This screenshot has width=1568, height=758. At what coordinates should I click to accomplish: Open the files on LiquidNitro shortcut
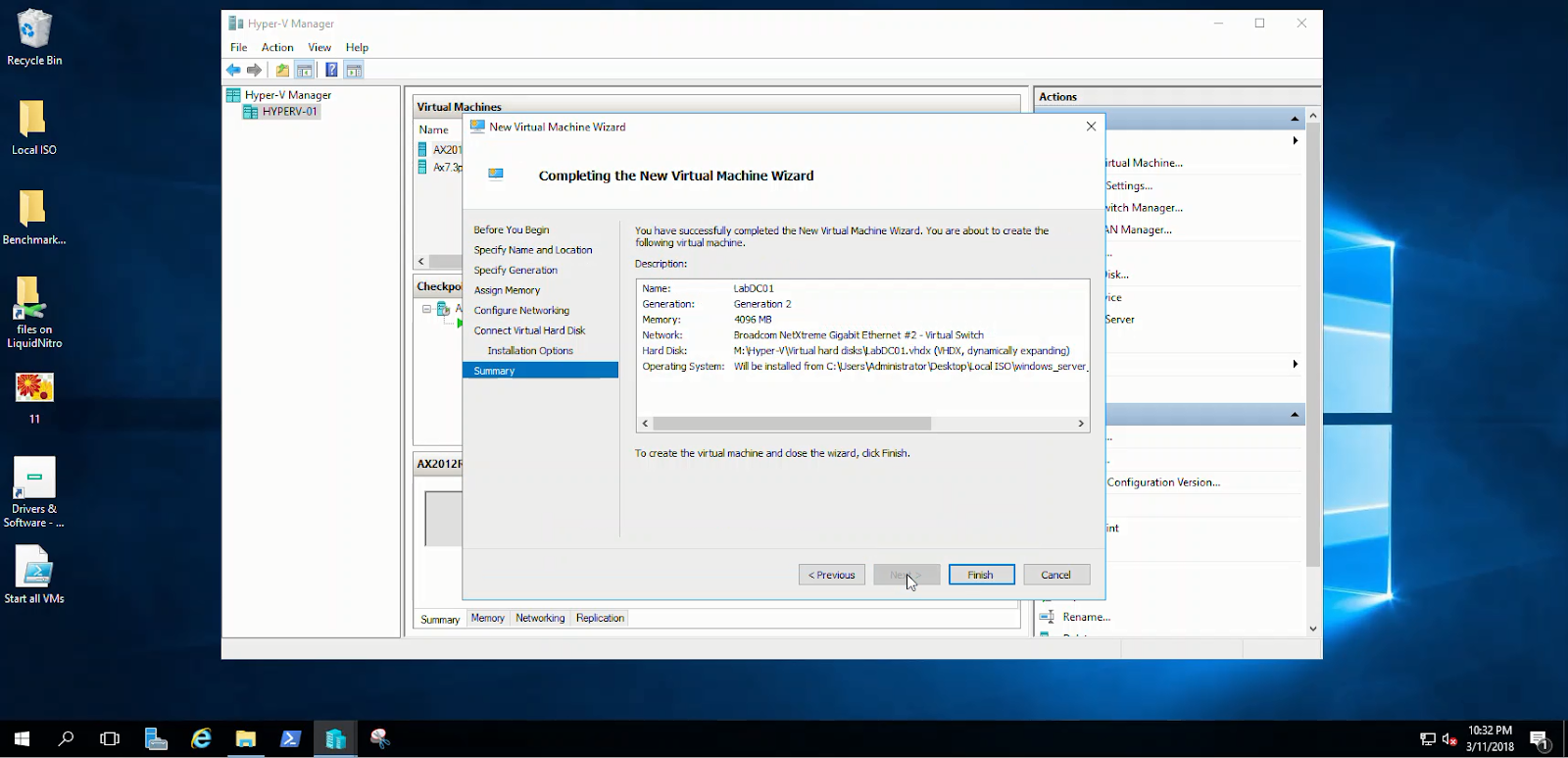point(34,312)
